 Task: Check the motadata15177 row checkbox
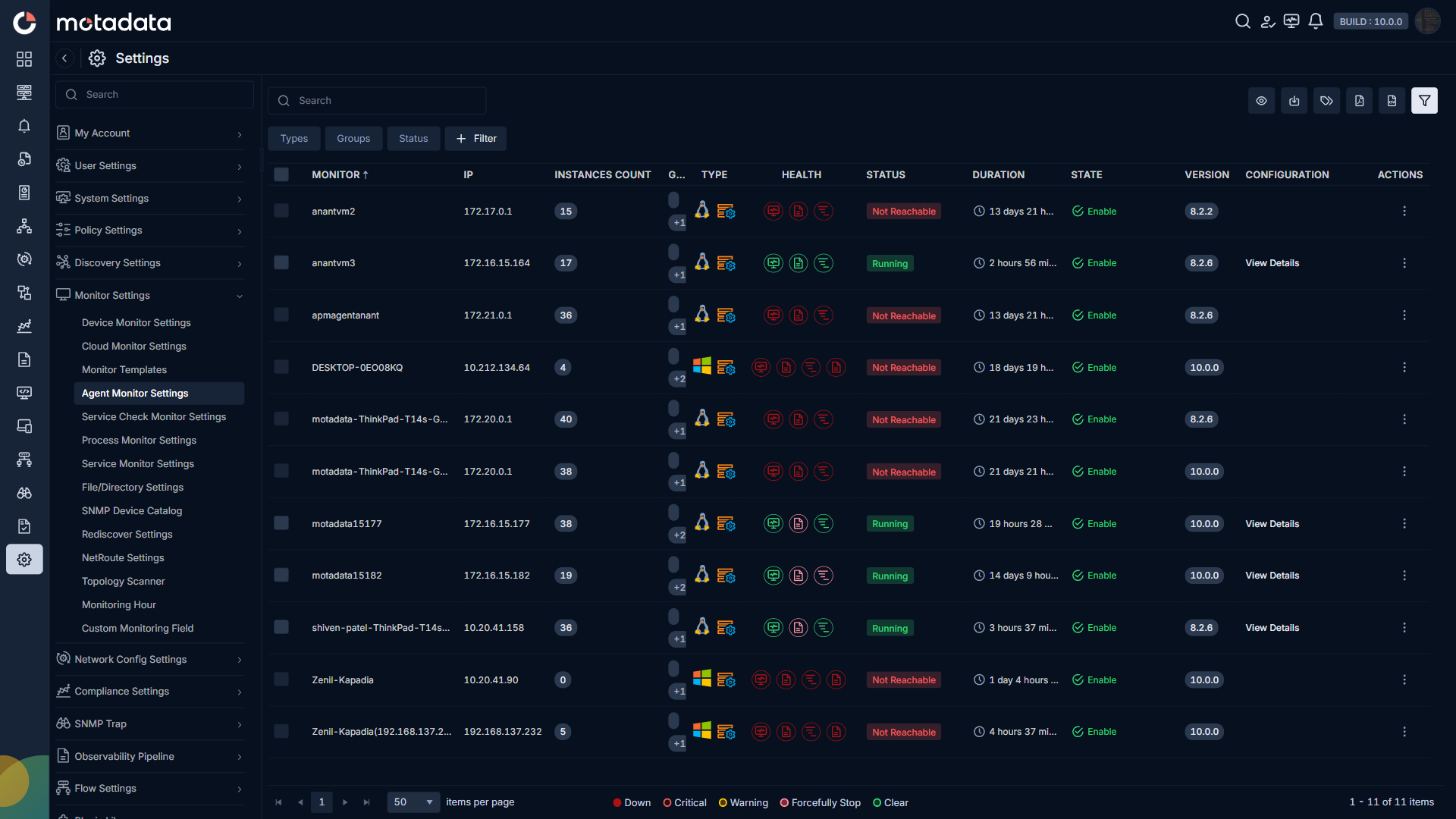coord(281,524)
